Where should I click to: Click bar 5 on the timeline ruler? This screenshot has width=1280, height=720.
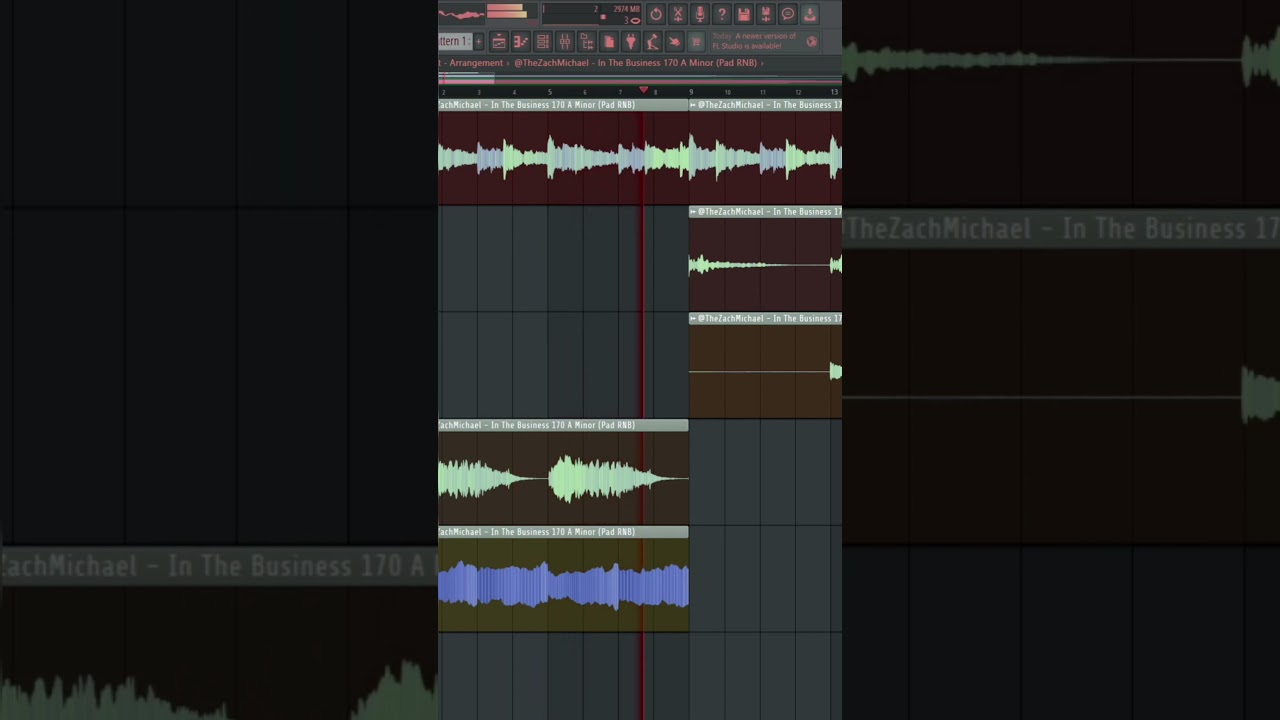(549, 92)
